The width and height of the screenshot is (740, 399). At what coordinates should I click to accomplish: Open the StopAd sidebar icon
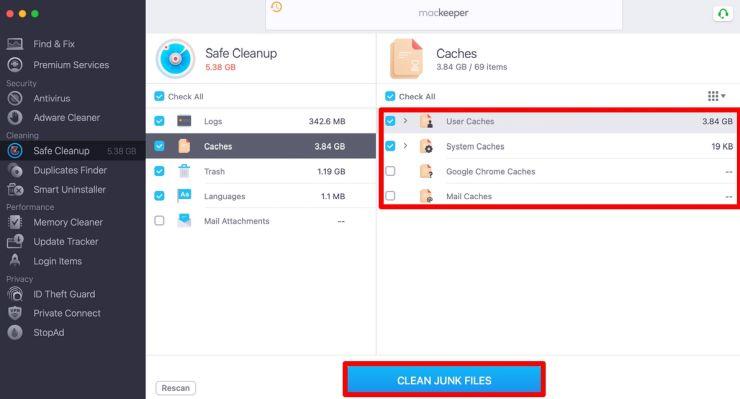click(x=15, y=332)
